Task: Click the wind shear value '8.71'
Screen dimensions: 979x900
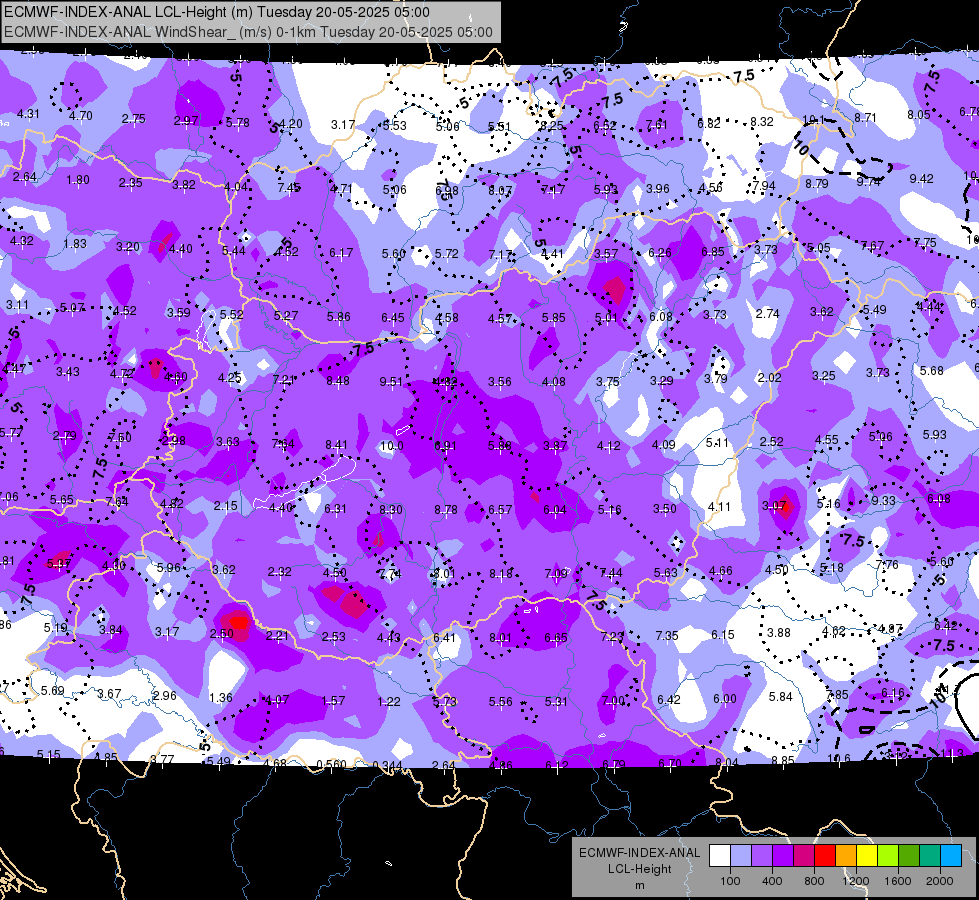Action: 865,117
